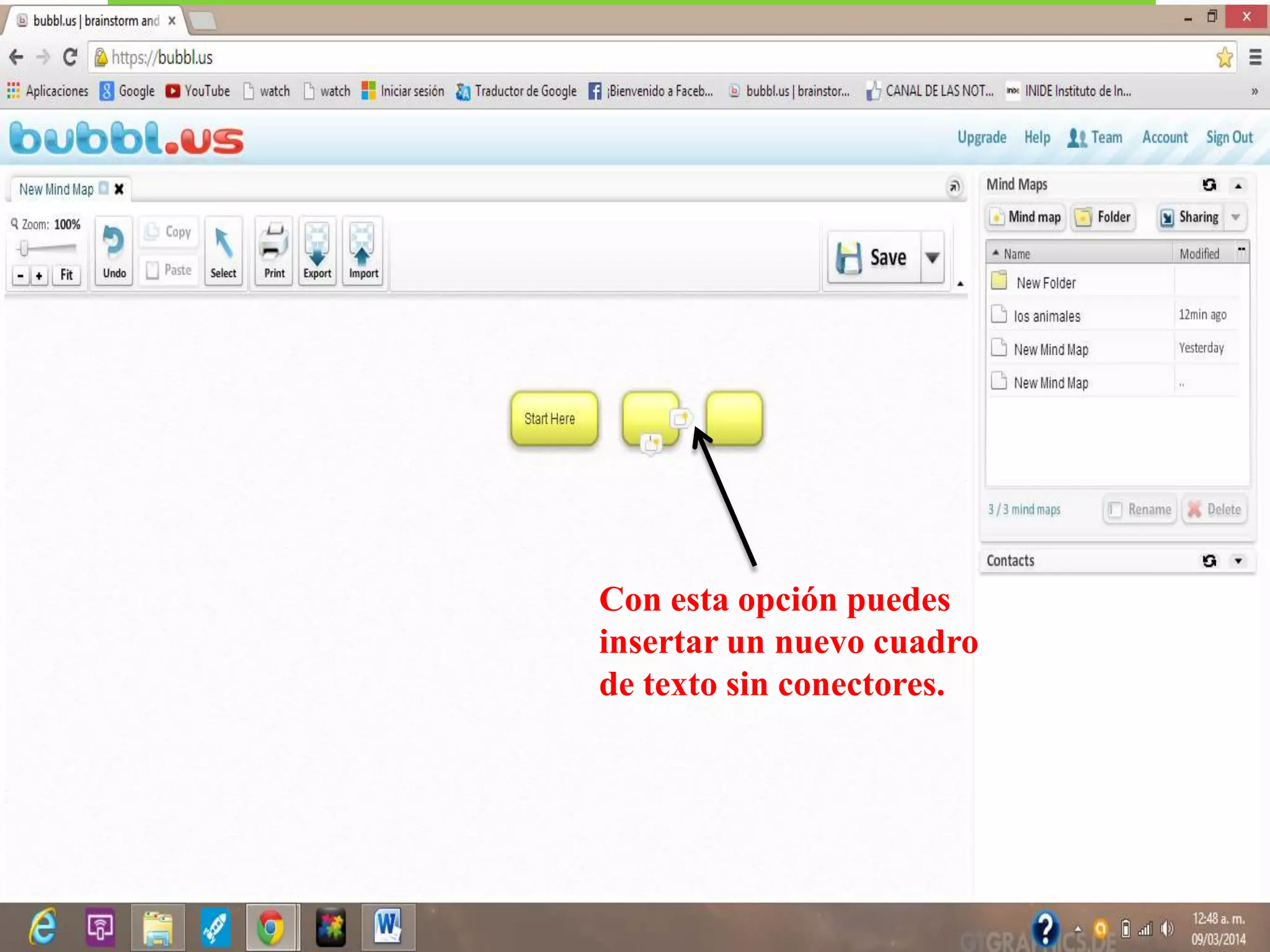This screenshot has width=1270, height=952.
Task: Open the 'los animales' mind map
Action: tap(1113, 316)
